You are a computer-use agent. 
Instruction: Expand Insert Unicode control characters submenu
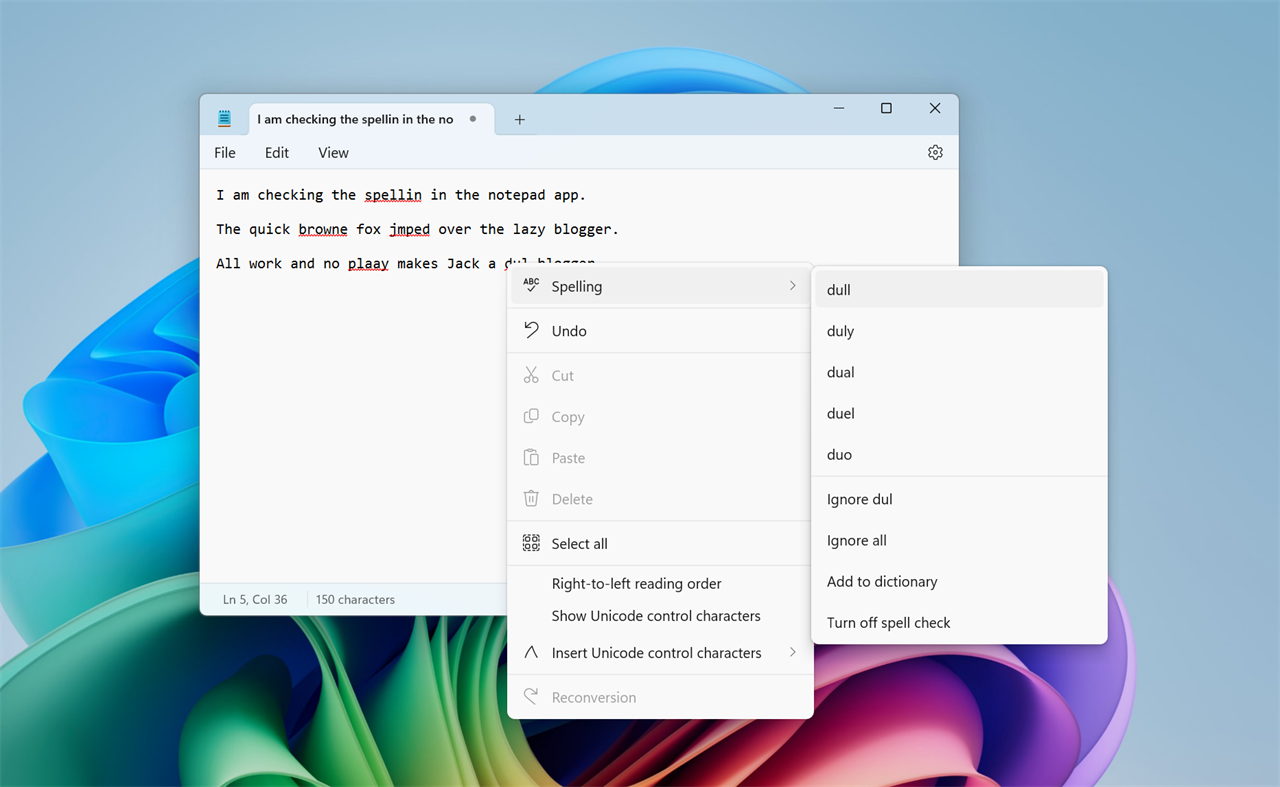[792, 652]
